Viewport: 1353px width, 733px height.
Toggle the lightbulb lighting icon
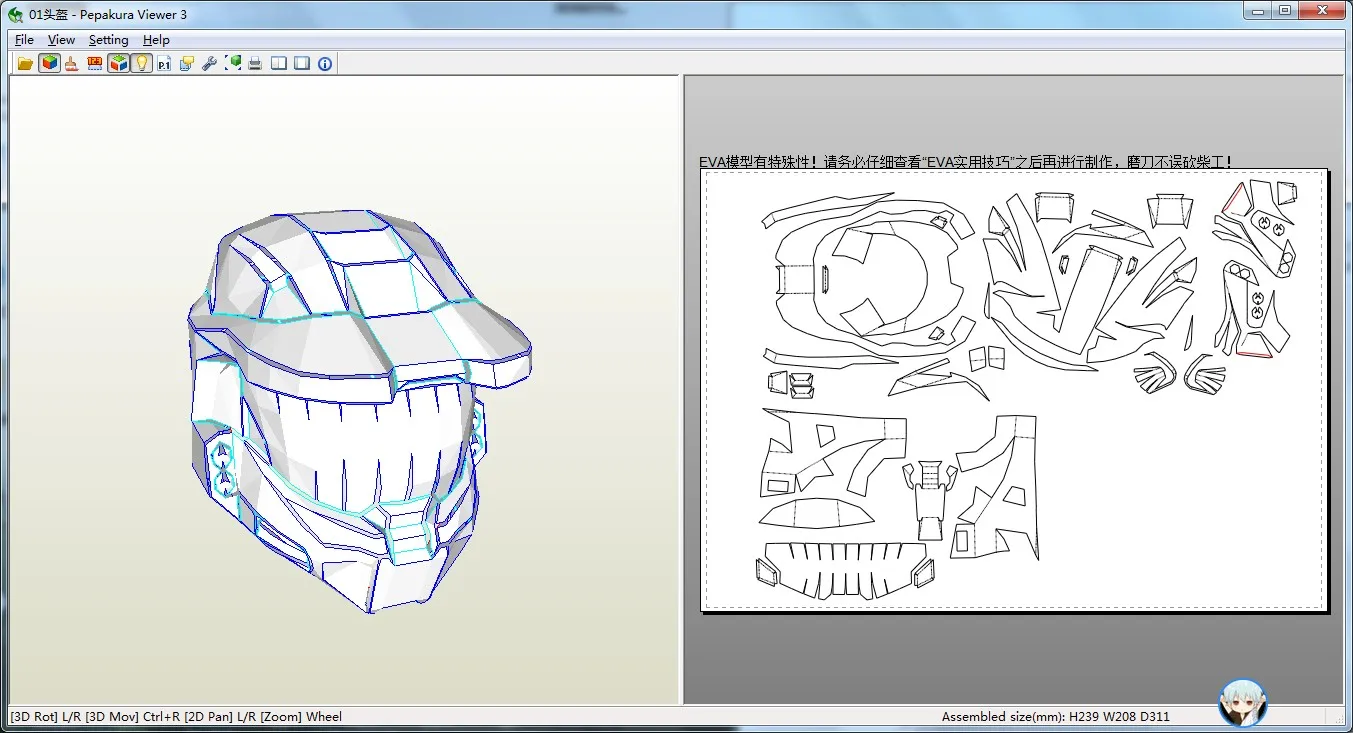pos(141,63)
